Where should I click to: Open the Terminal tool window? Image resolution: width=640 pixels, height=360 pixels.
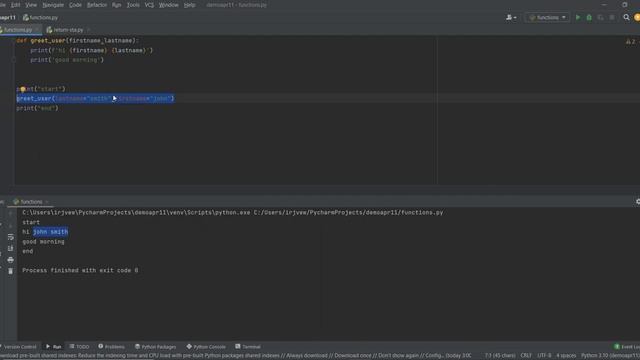tap(248, 347)
